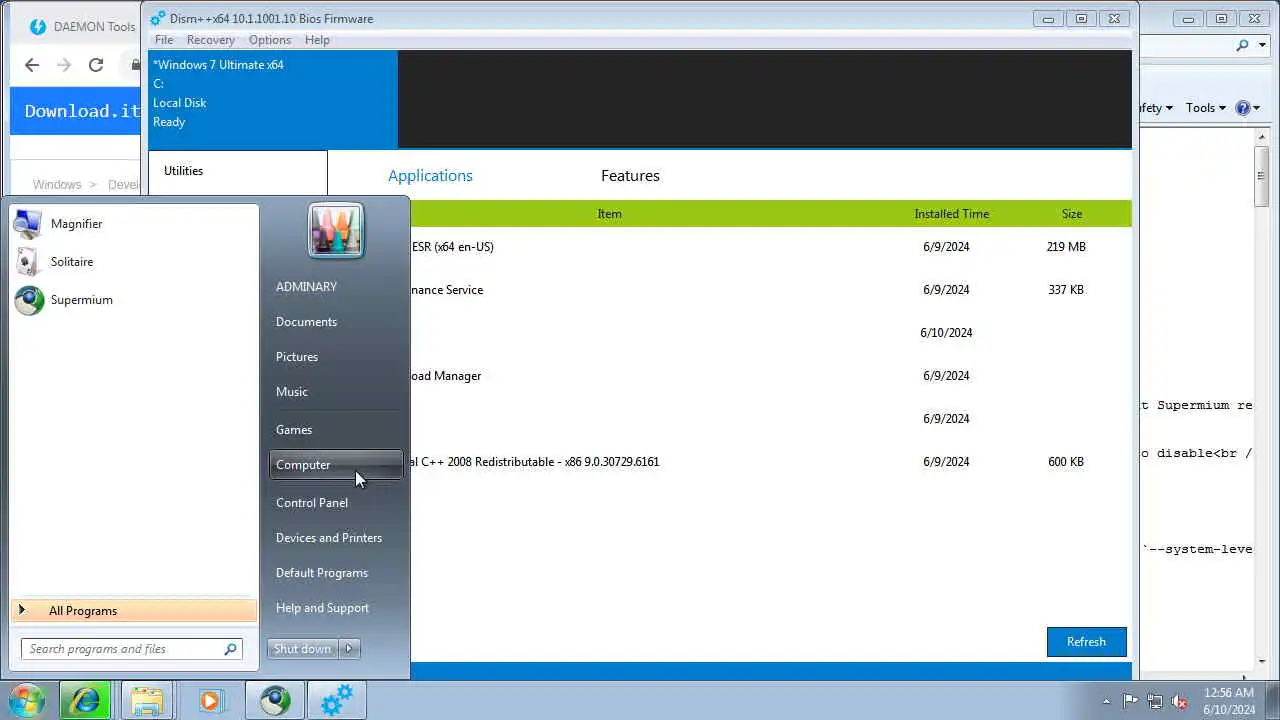Select the row ending in 'nance Service'
The height and width of the screenshot is (720, 1280).
pos(770,290)
